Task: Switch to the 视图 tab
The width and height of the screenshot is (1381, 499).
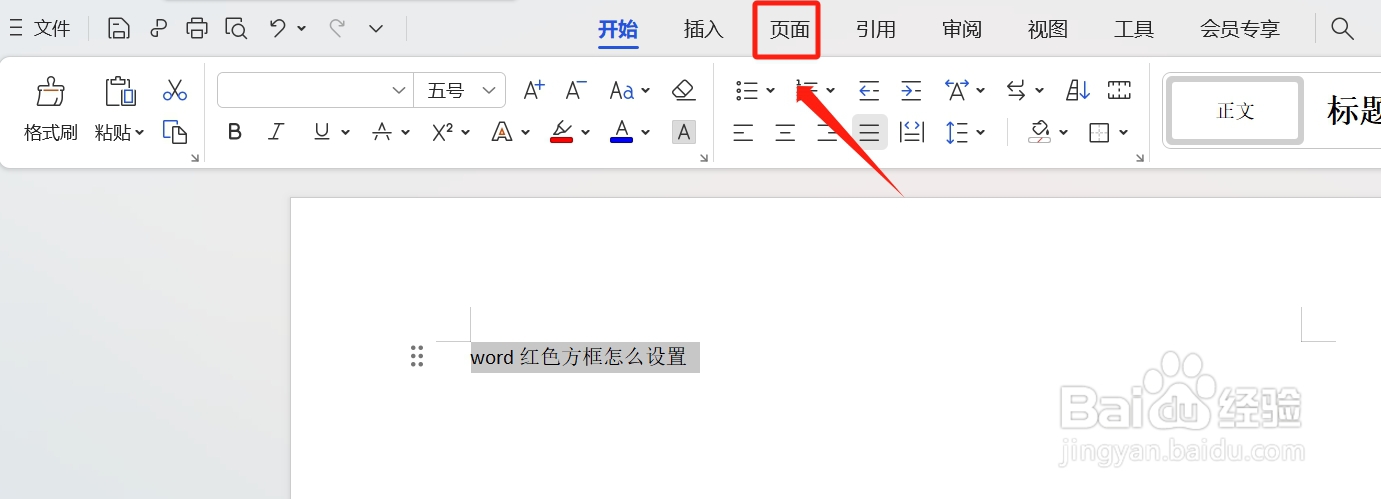Action: [x=1048, y=29]
